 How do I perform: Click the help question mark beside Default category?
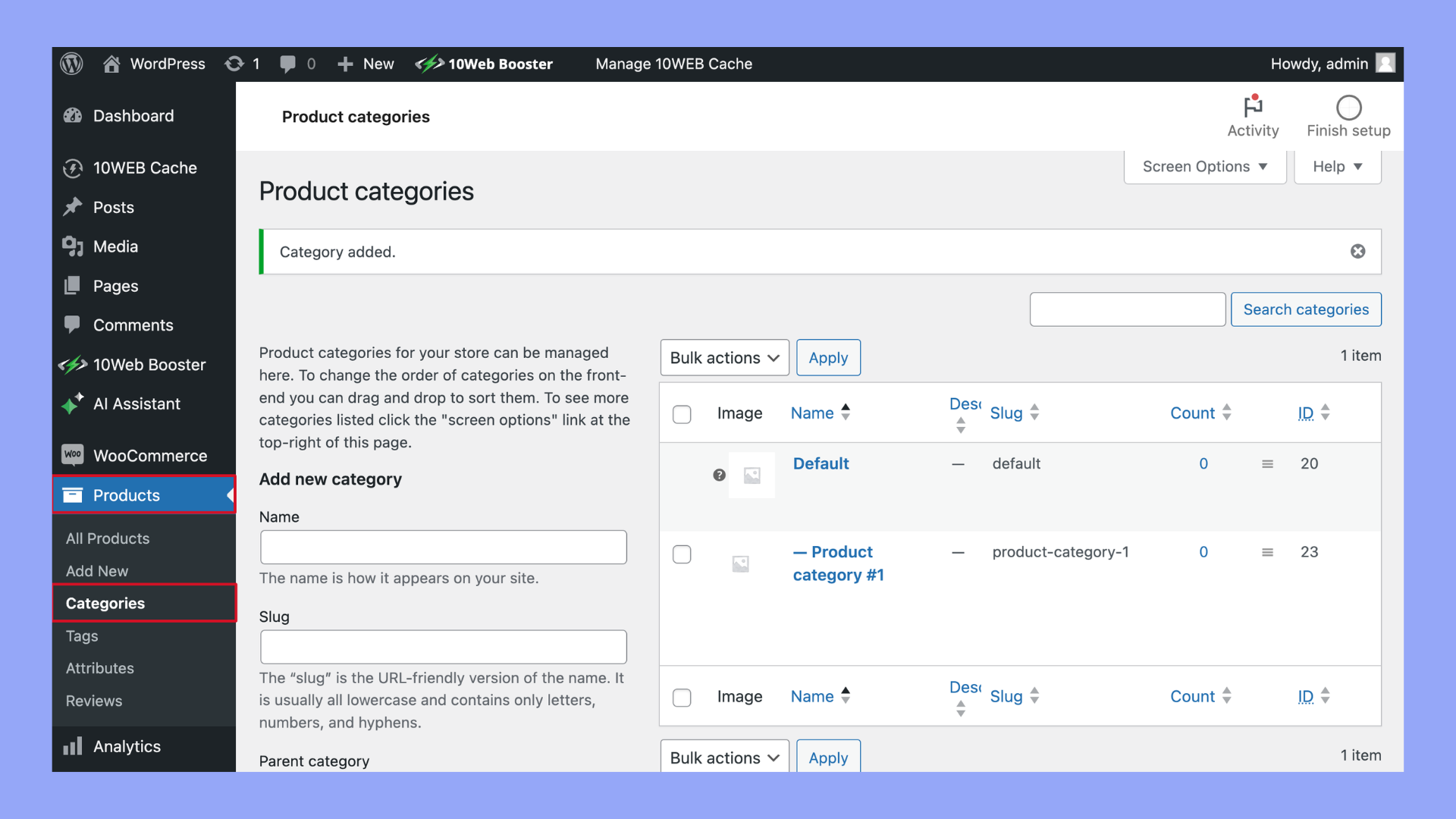[x=719, y=475]
